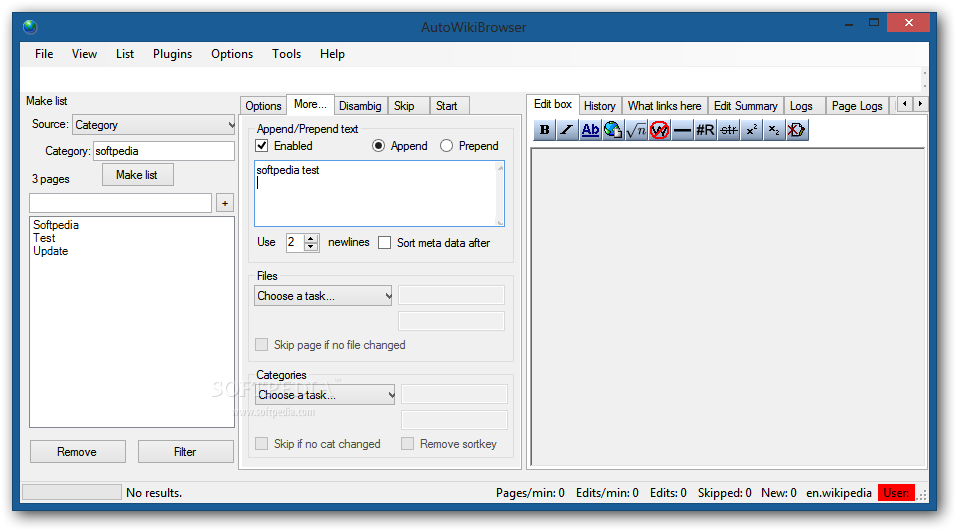Insert math formula square-root icon
The height and width of the screenshot is (531, 957).
pyautogui.click(x=636, y=130)
